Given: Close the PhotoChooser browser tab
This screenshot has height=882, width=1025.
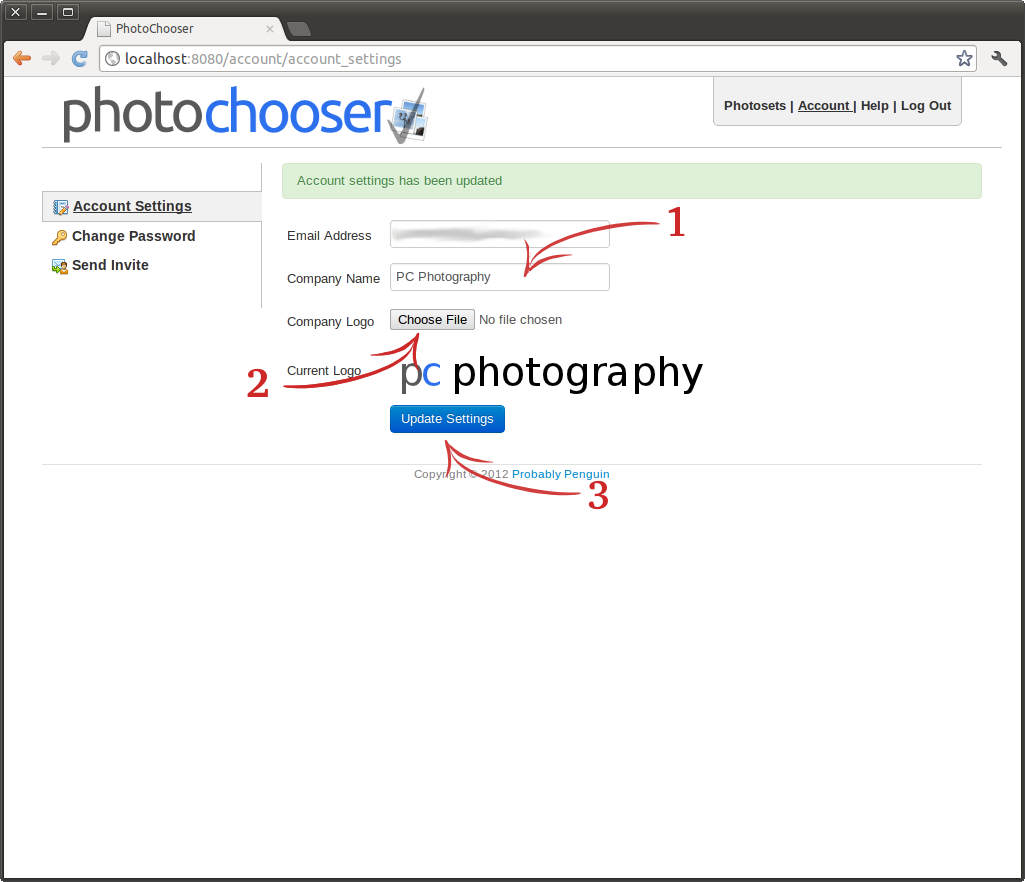Looking at the screenshot, I should (269, 29).
